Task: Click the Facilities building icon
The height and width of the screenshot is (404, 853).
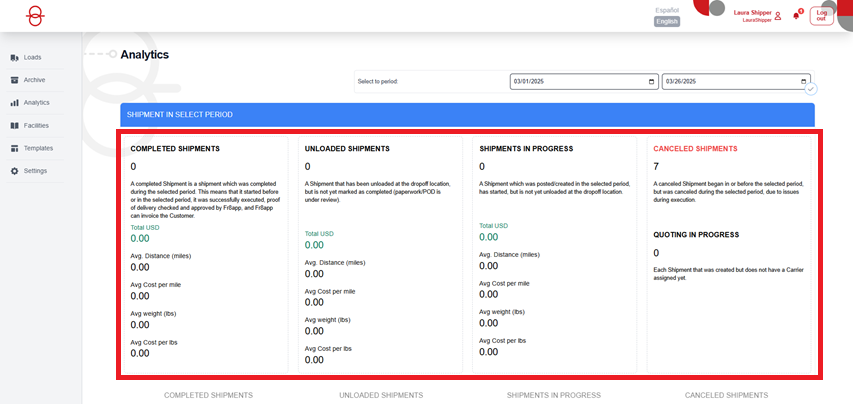Action: pos(15,126)
